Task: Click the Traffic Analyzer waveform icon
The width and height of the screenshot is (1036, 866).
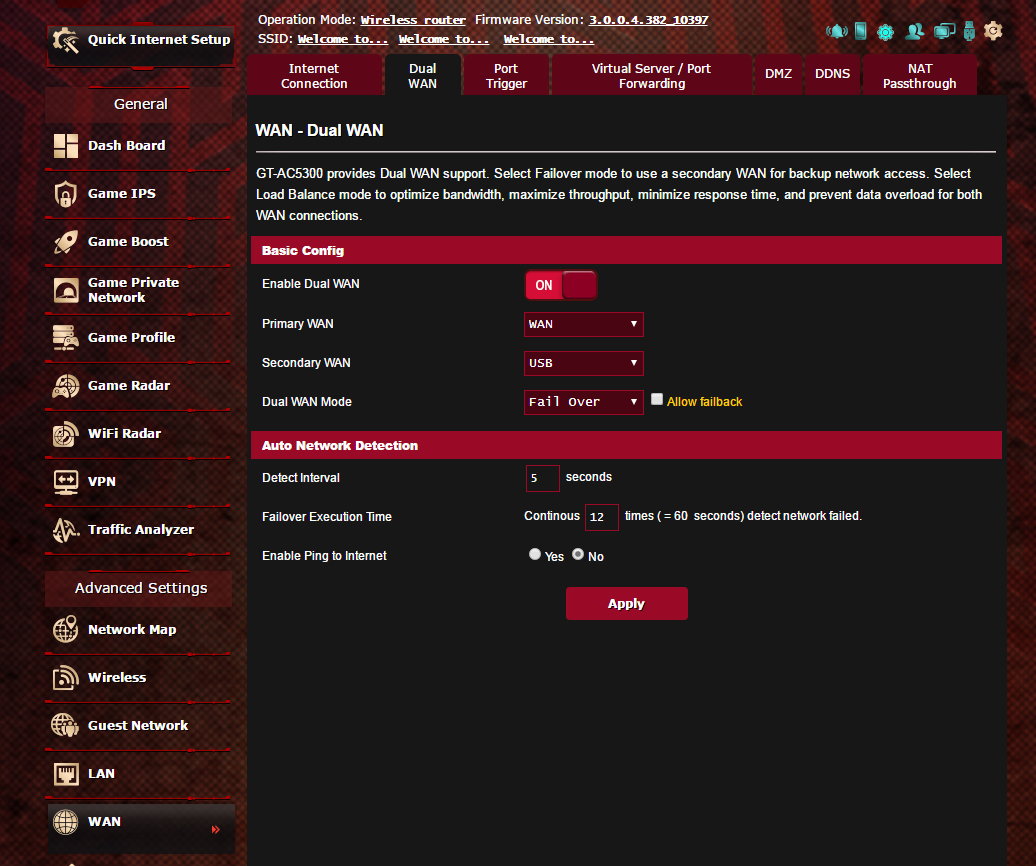Action: tap(65, 530)
